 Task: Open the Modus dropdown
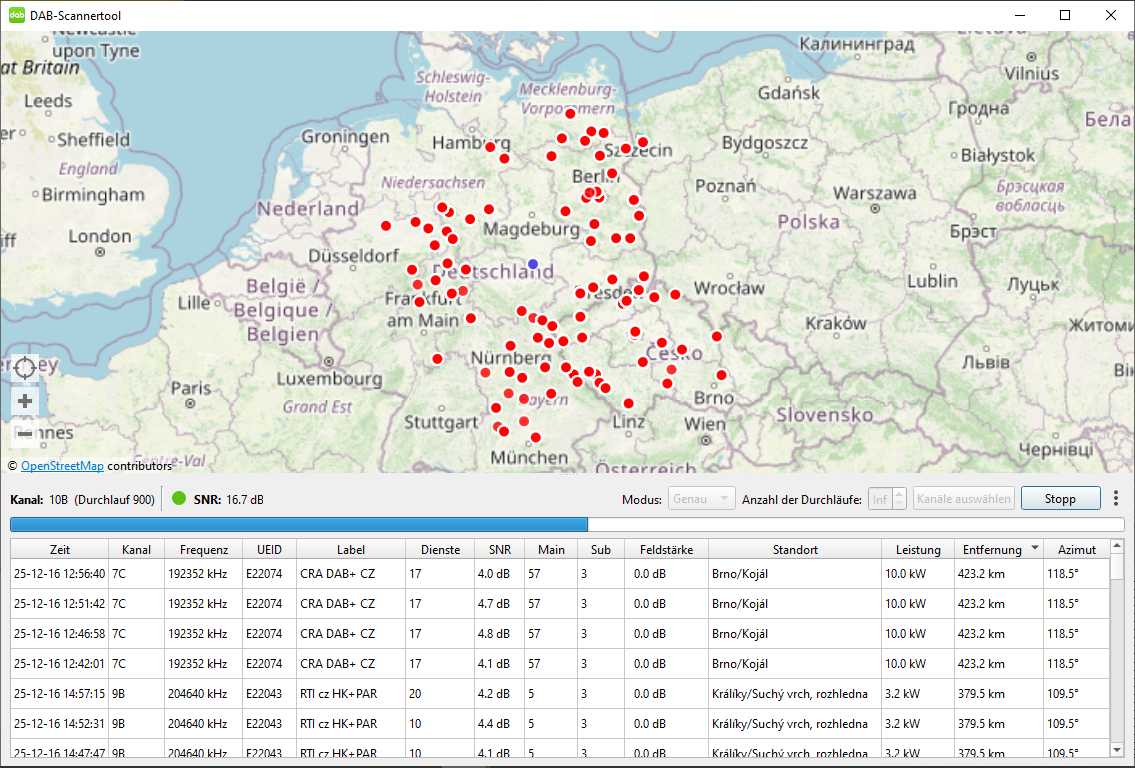pos(703,498)
